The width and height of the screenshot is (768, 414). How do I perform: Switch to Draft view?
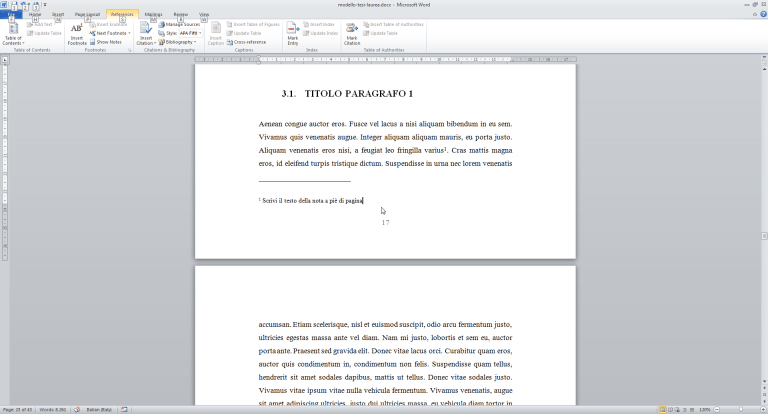pos(692,410)
